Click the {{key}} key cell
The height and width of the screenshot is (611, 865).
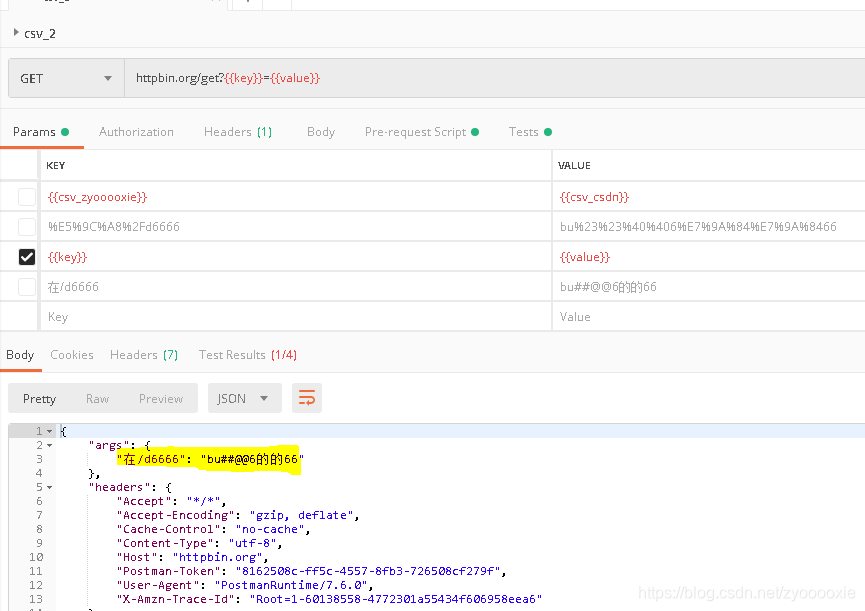tap(296, 257)
